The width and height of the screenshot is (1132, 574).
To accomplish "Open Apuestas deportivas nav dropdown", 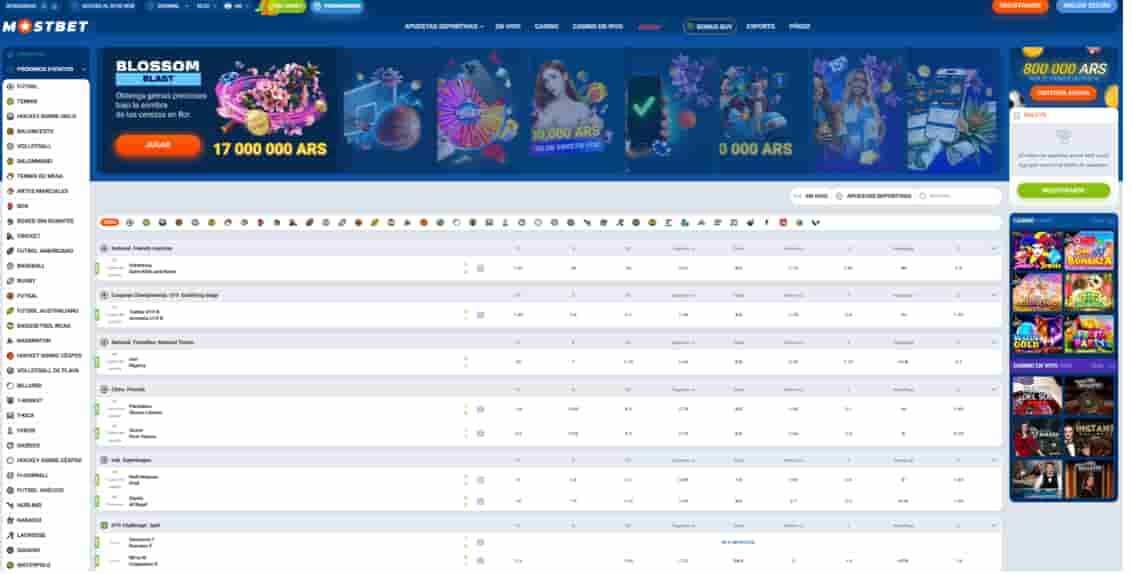I will tap(443, 27).
